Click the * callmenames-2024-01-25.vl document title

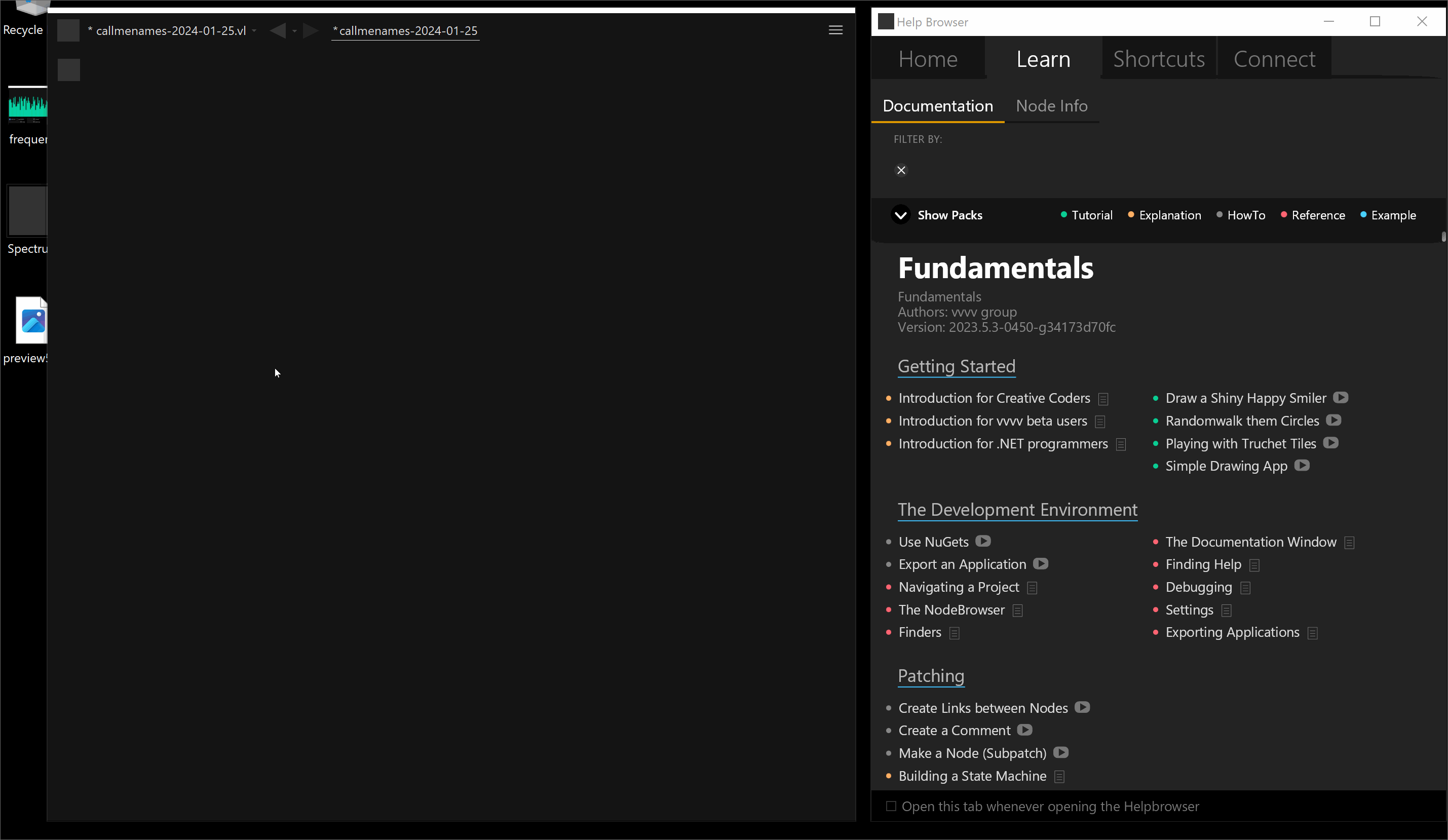pos(167,30)
